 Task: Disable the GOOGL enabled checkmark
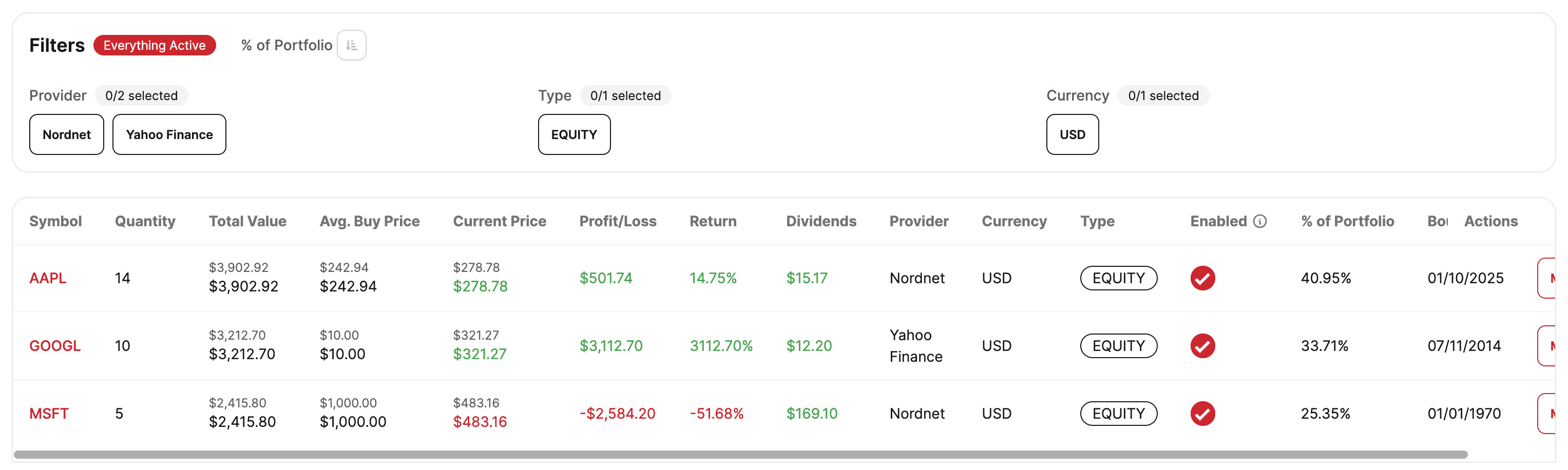point(1202,346)
